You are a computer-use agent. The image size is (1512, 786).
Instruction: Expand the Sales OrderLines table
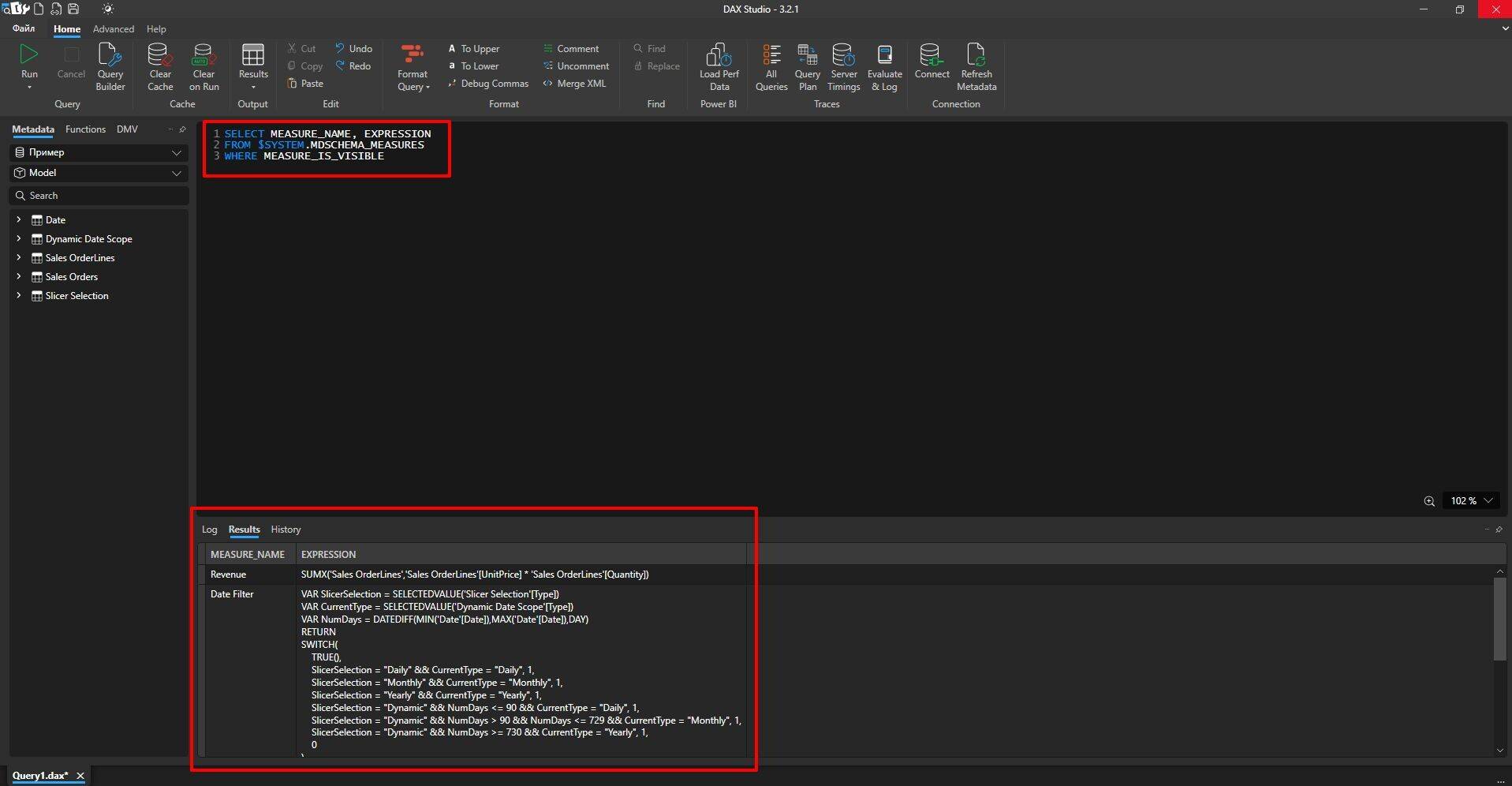19,258
